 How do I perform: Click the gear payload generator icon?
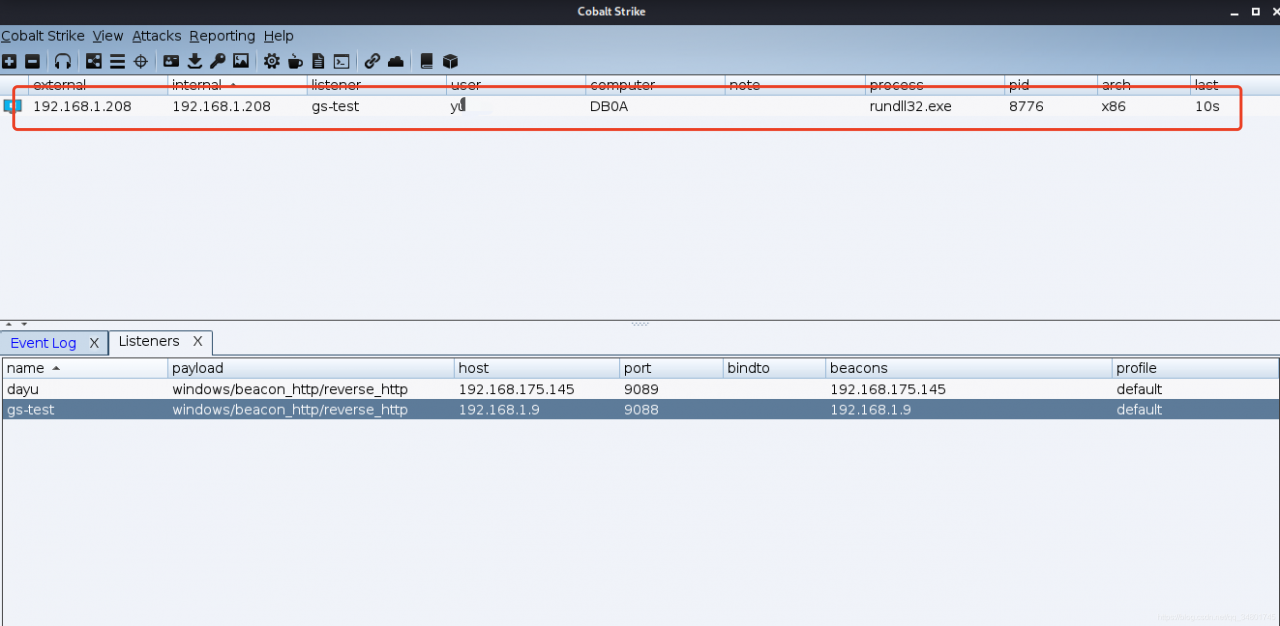271,61
